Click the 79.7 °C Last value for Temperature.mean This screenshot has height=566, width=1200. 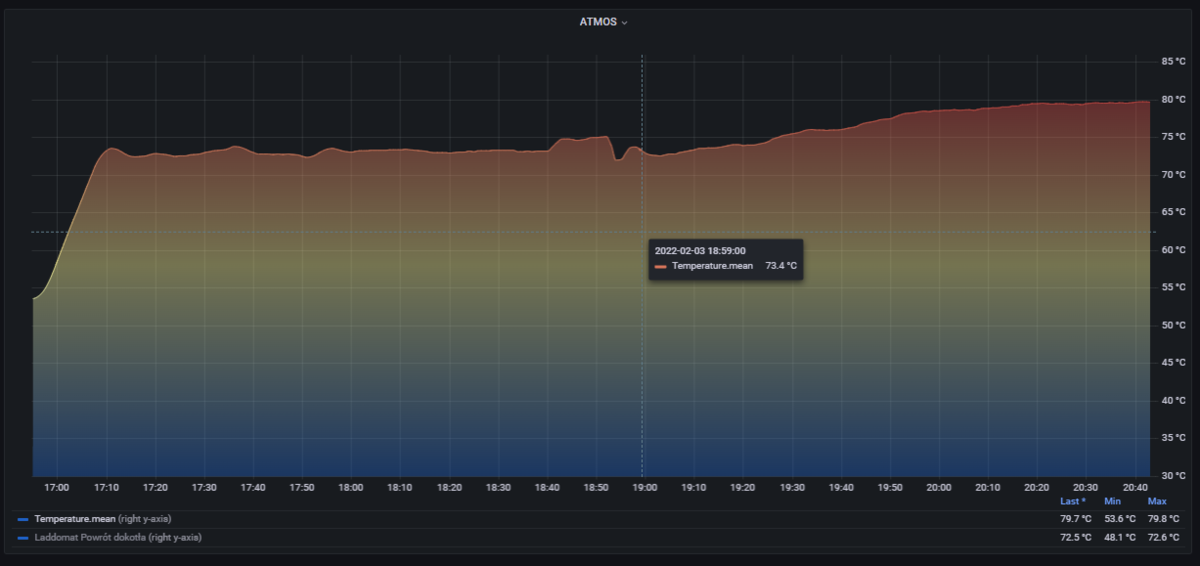tap(1076, 520)
